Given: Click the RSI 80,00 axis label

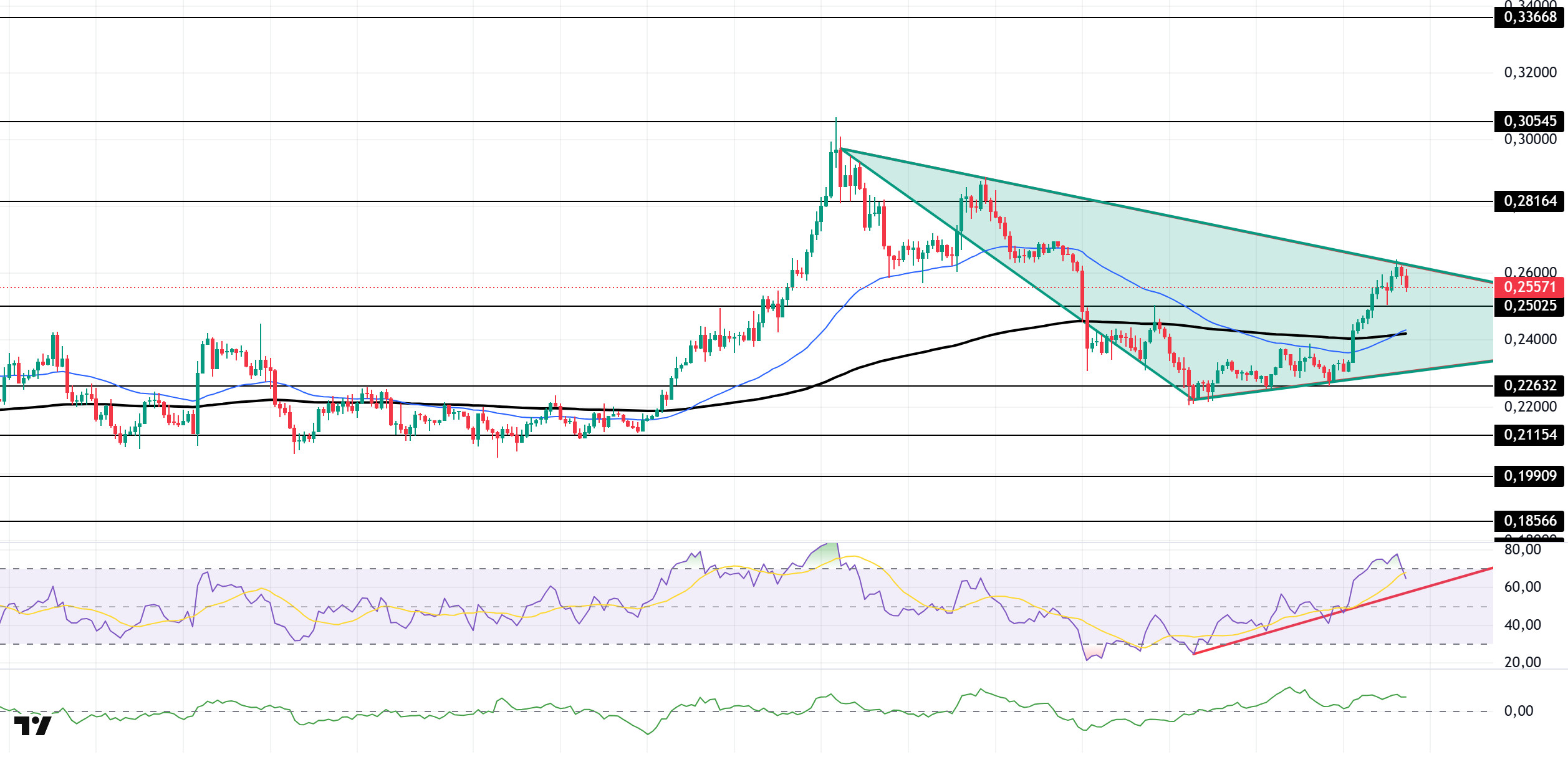Looking at the screenshot, I should (x=1522, y=550).
